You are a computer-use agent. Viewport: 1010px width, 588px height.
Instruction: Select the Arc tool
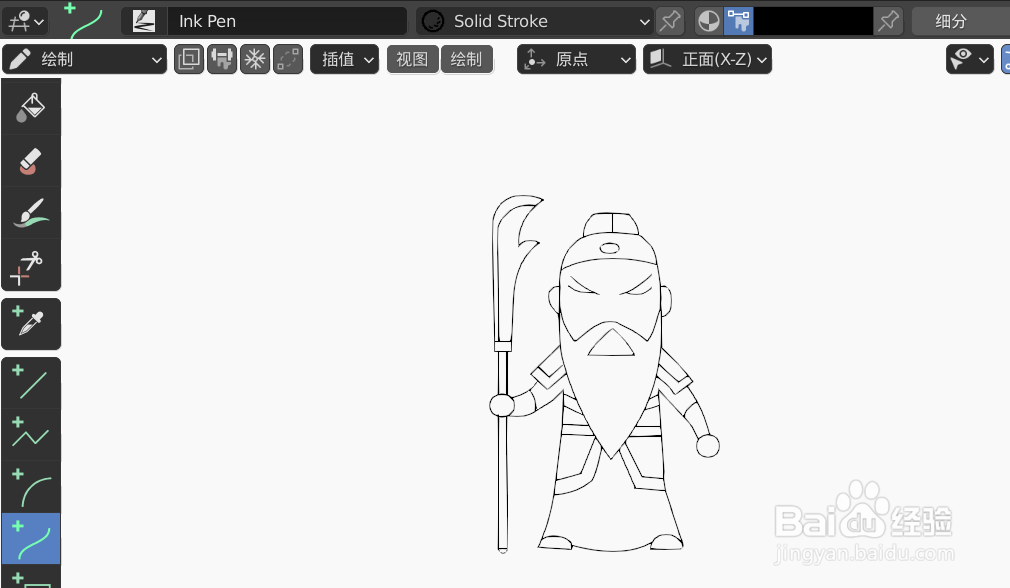pyautogui.click(x=31, y=487)
